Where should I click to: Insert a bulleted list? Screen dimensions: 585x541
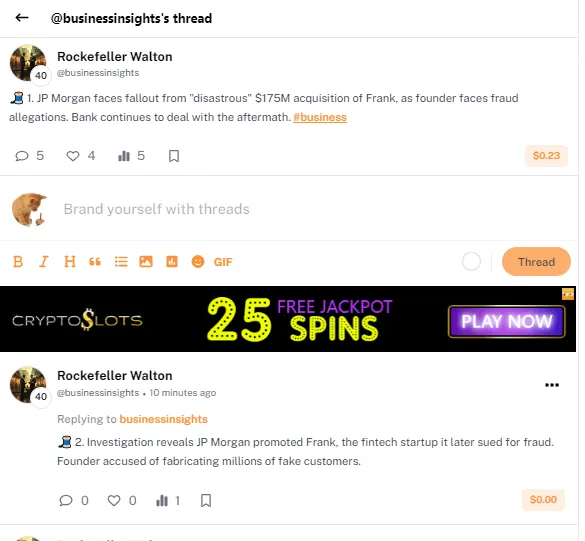(x=121, y=262)
